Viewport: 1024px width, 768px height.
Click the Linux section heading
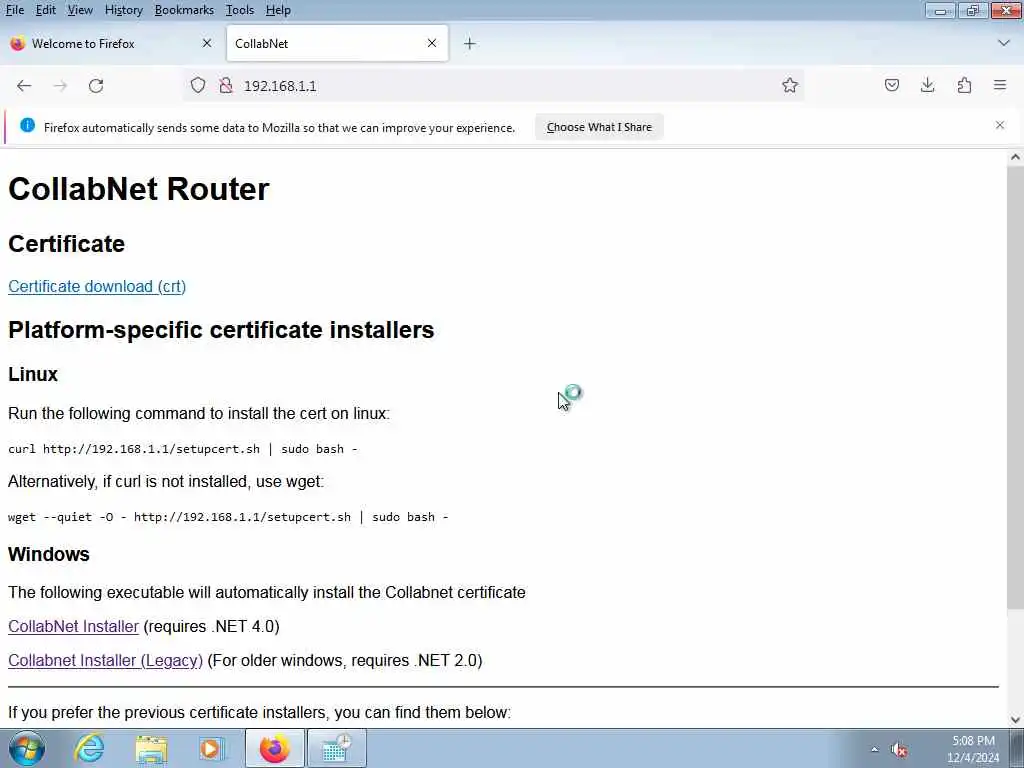pyautogui.click(x=33, y=374)
